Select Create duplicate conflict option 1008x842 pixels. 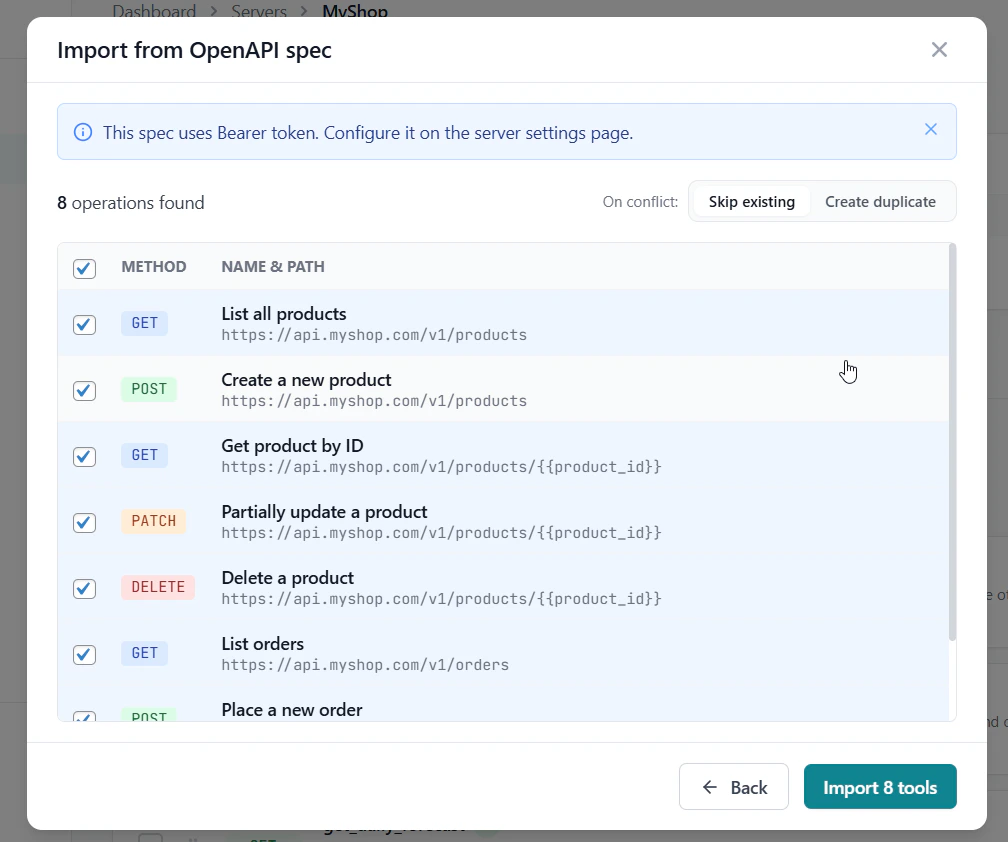(x=880, y=202)
